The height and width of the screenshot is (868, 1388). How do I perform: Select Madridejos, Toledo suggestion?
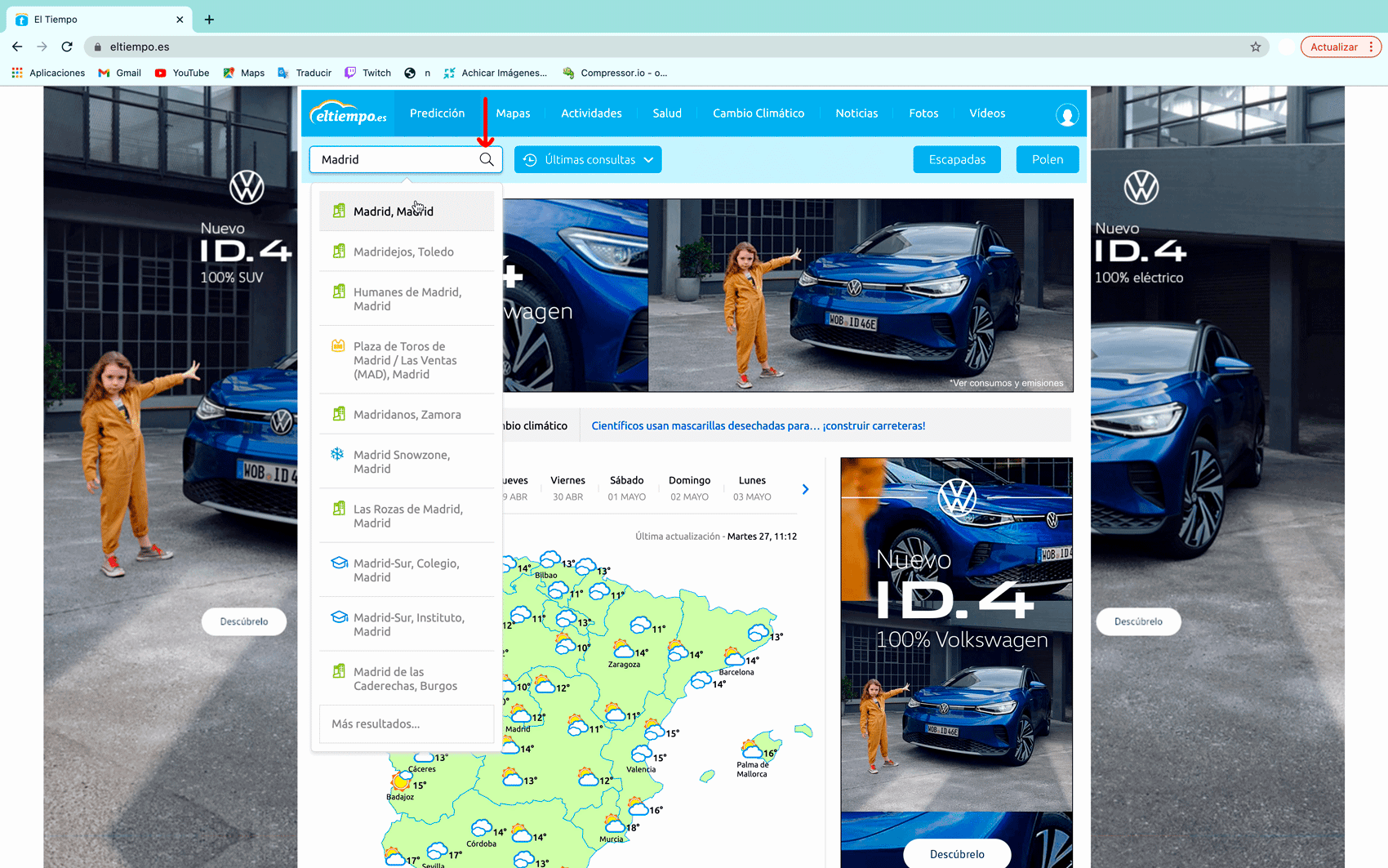click(407, 251)
